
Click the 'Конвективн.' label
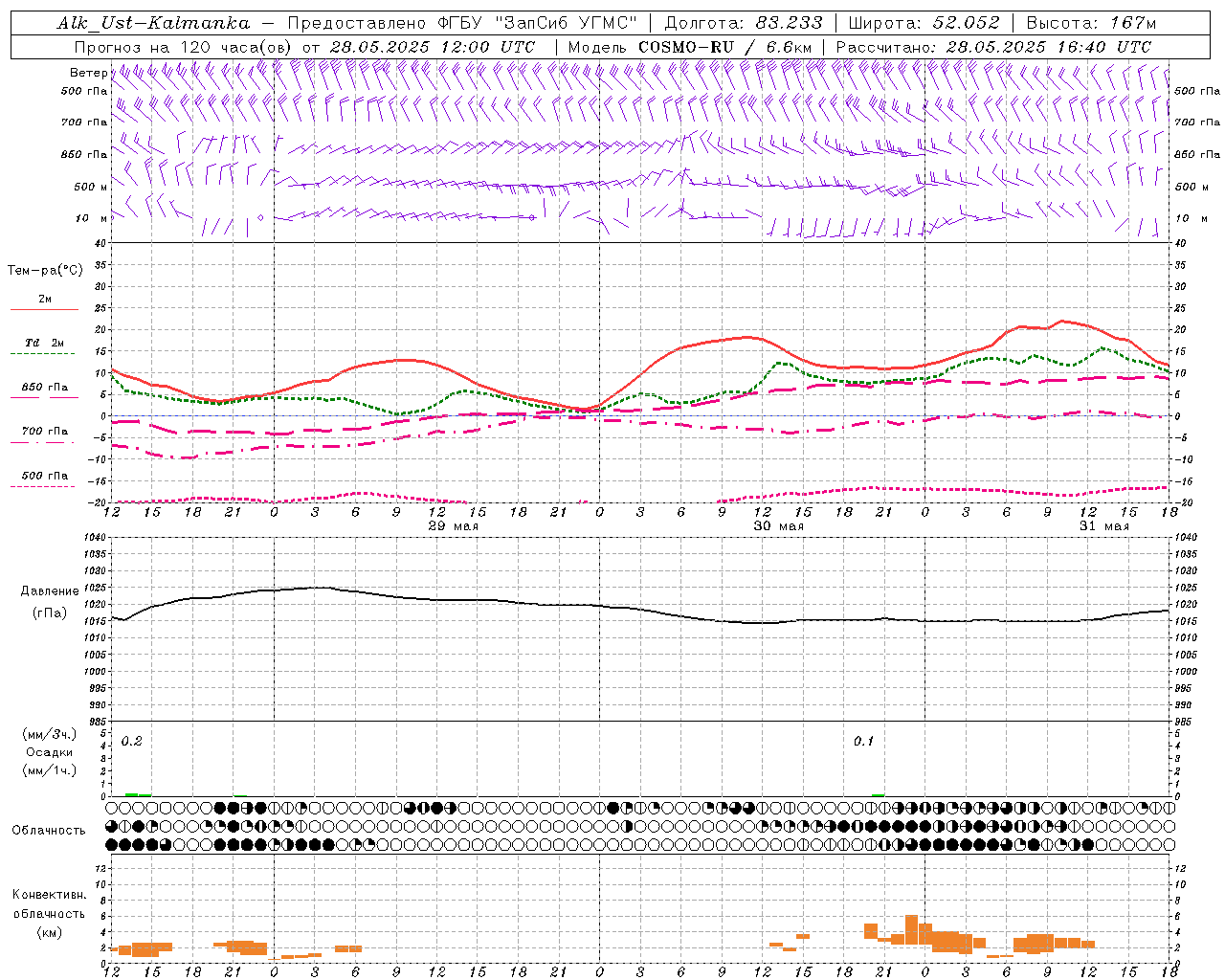tap(49, 895)
